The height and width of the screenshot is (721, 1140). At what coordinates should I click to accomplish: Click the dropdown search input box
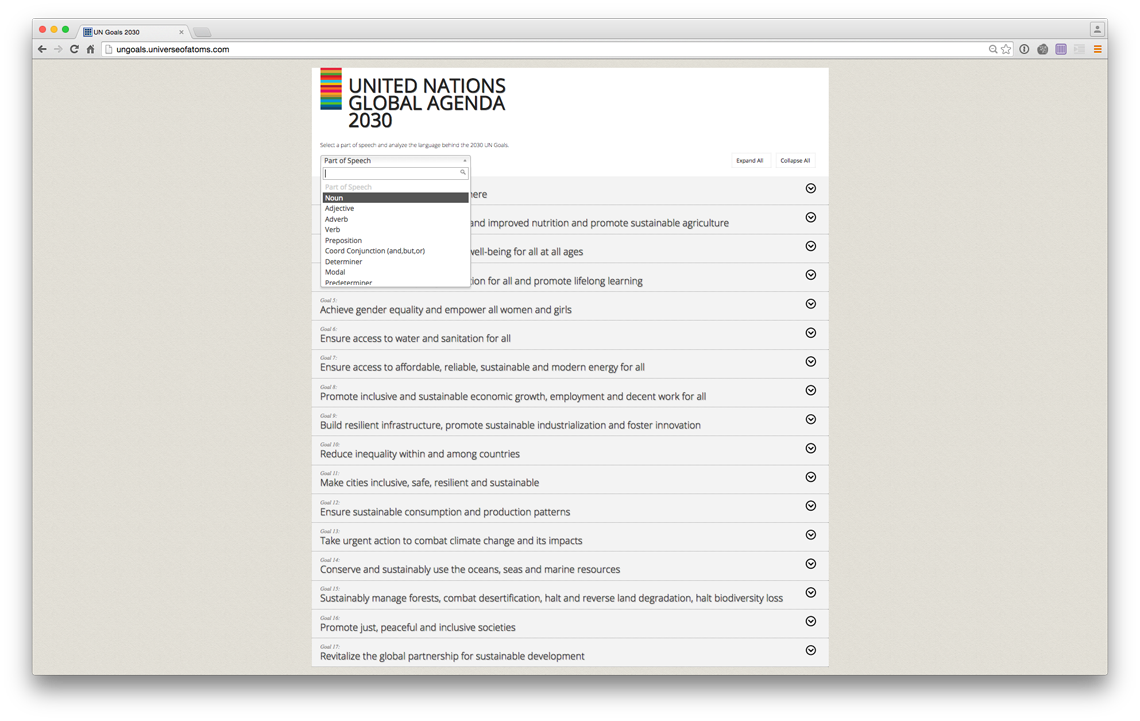point(396,173)
